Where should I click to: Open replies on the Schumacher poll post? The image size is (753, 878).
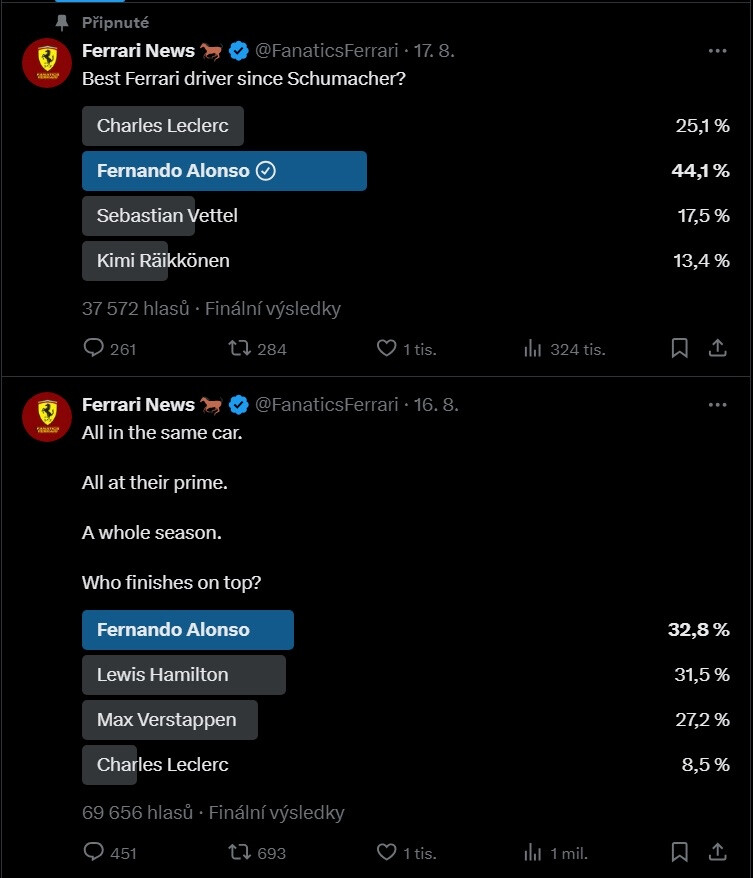click(110, 348)
